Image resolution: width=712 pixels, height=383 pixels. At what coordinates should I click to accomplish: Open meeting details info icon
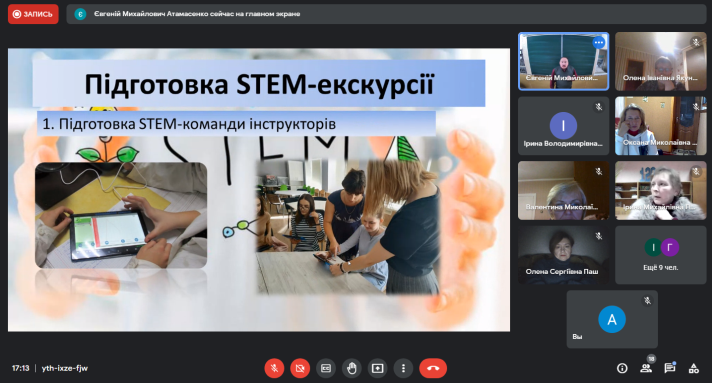[x=622, y=368]
